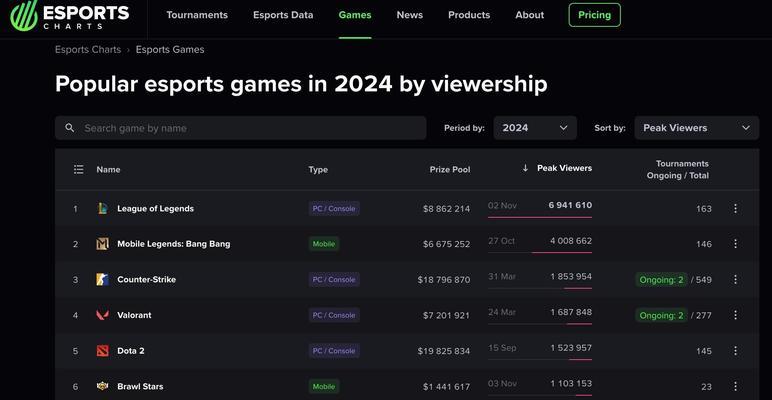Open the Counter-Strike game link

point(147,279)
